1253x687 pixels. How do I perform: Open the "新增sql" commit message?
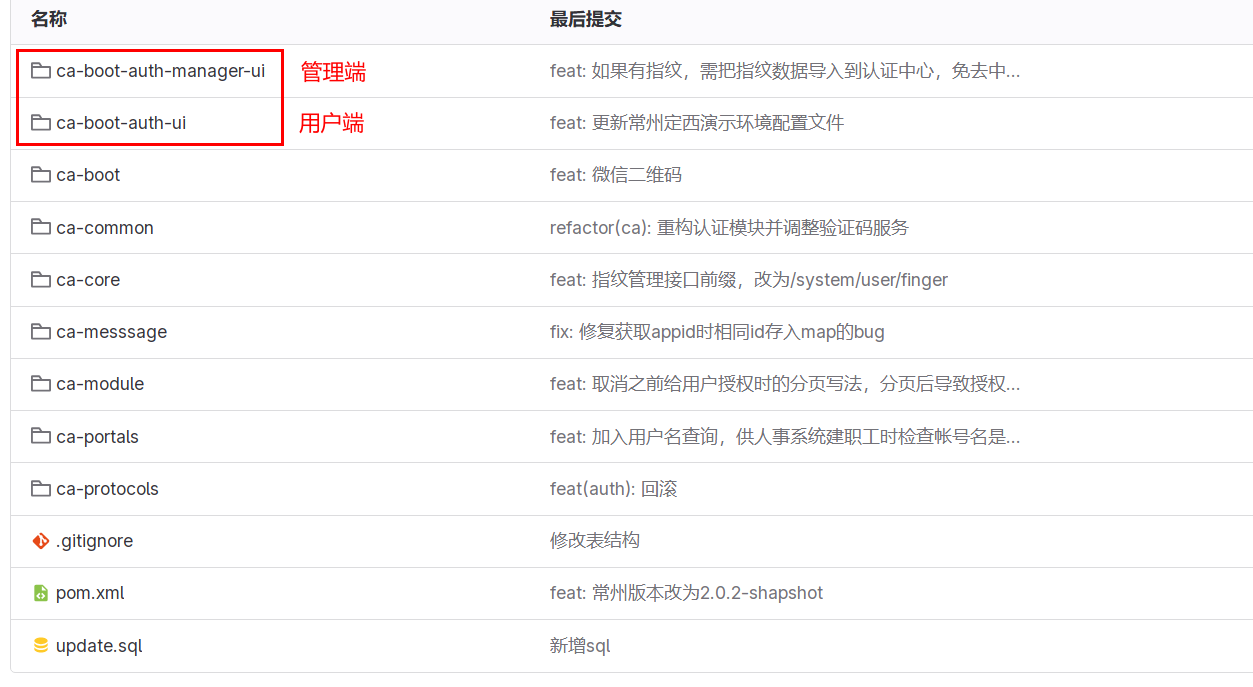(579, 646)
